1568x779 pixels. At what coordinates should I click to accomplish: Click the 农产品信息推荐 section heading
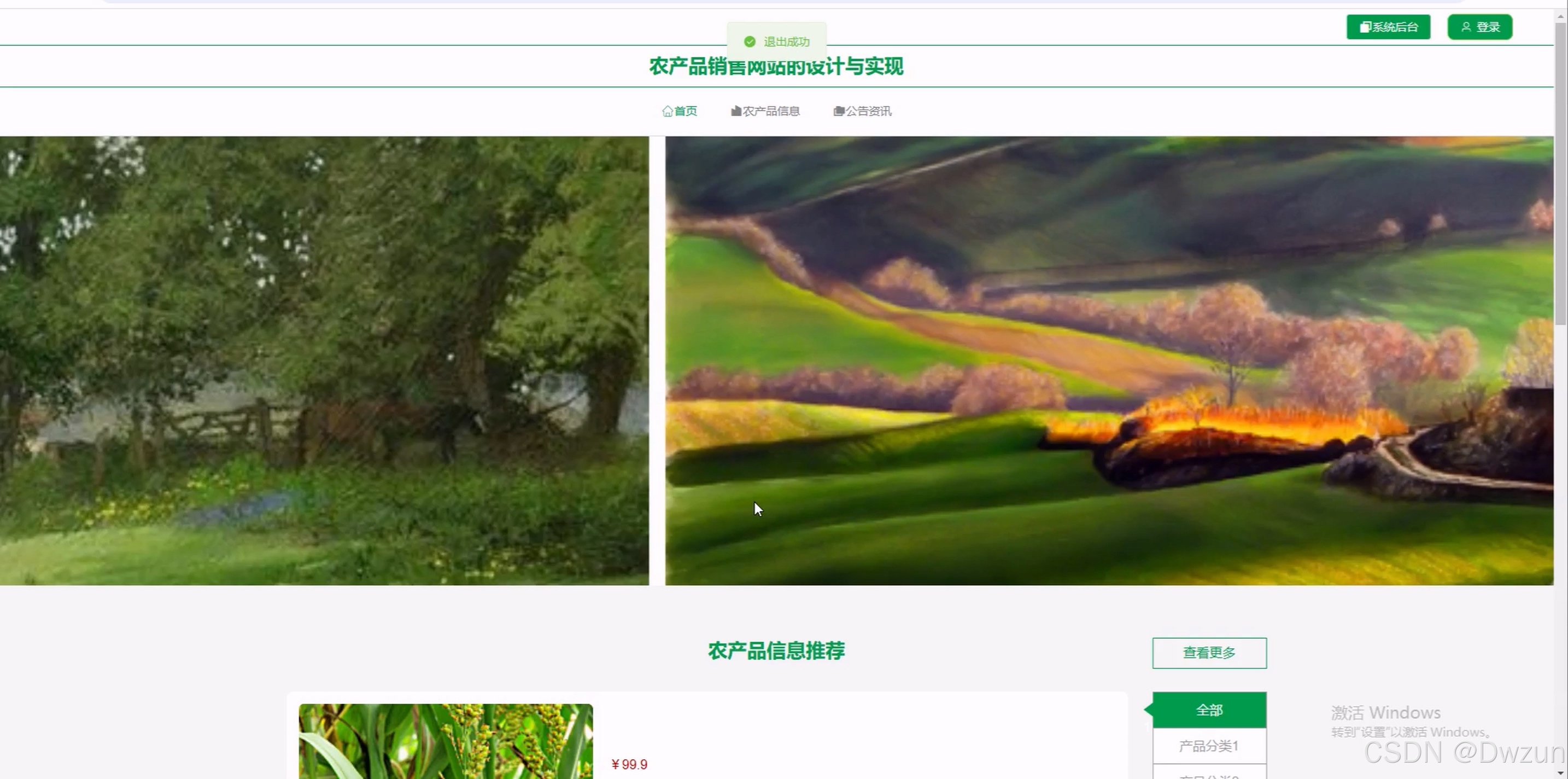point(776,651)
